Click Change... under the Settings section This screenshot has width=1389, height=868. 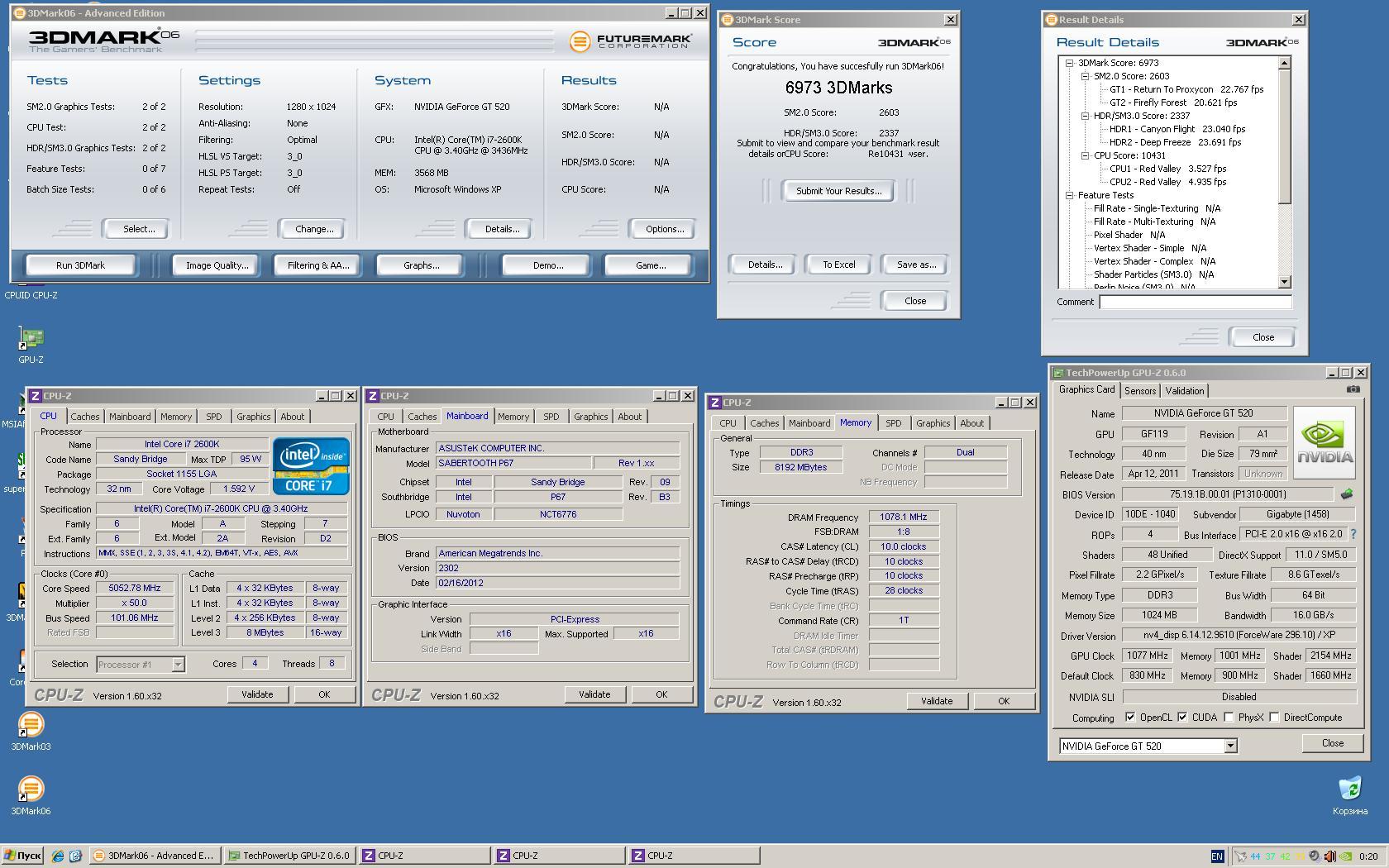pos(314,229)
